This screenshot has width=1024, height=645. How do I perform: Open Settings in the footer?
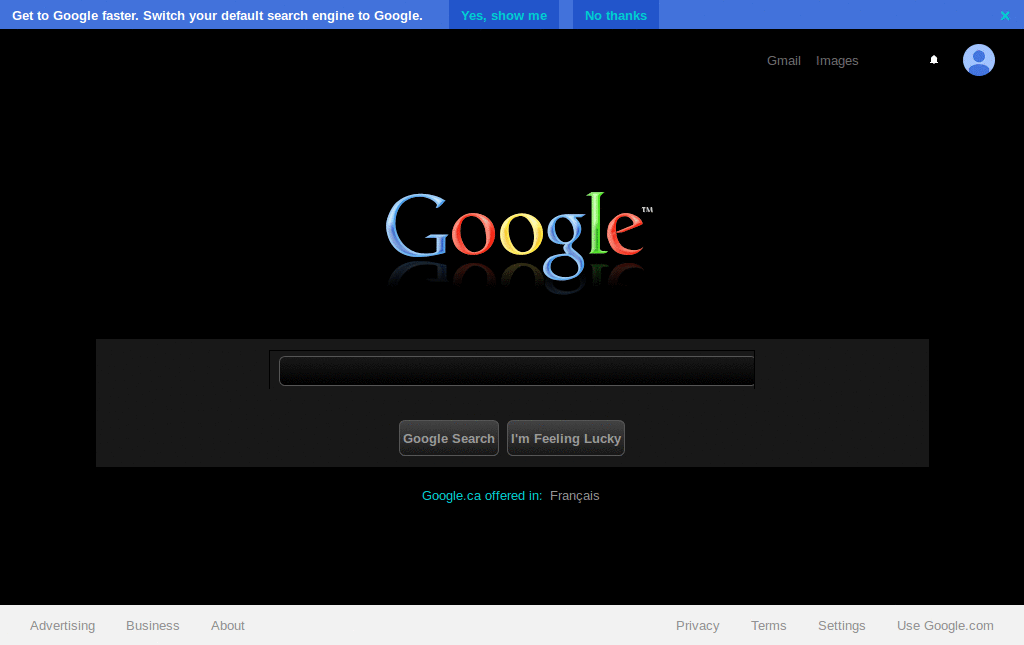(841, 625)
